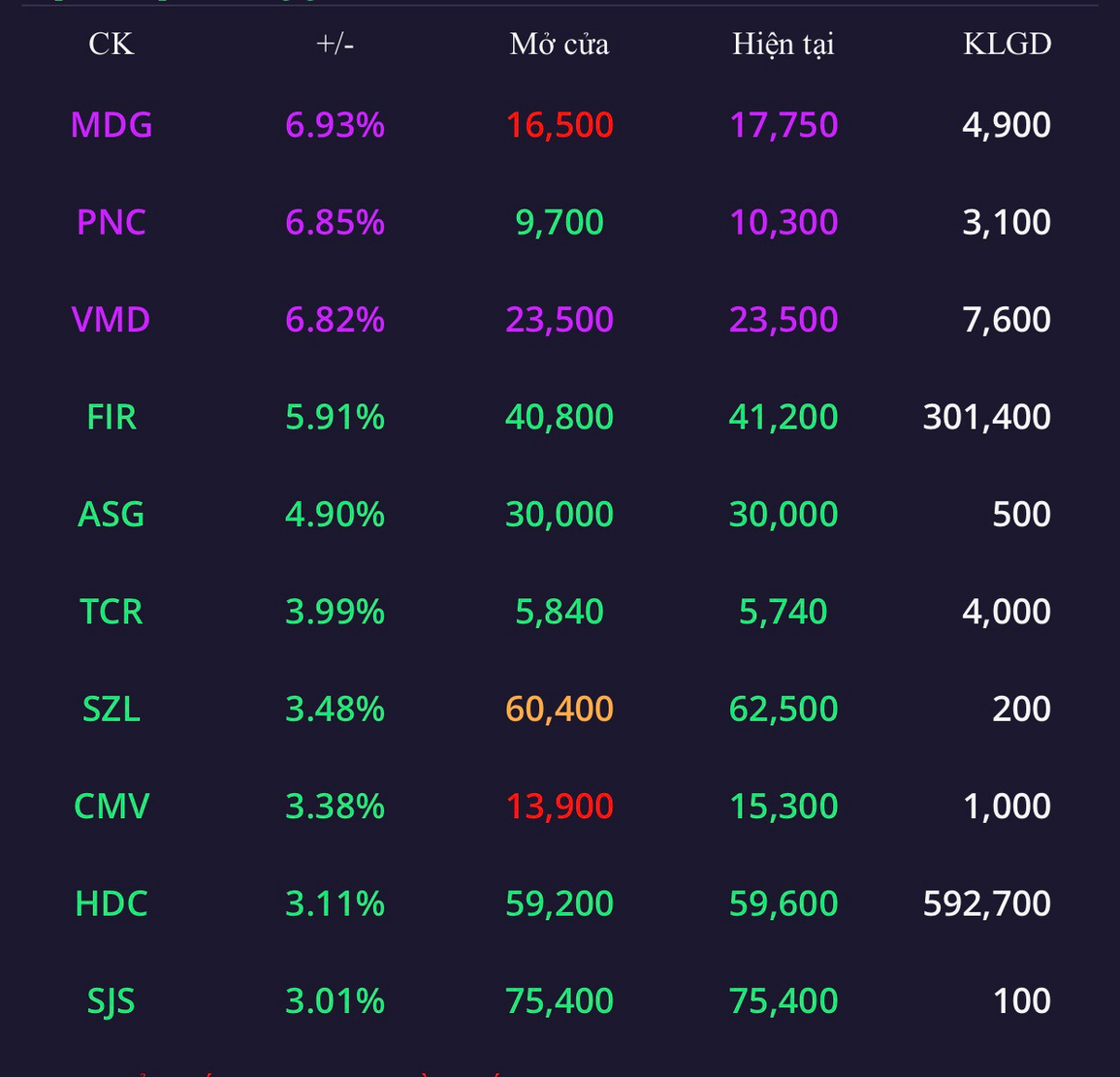1120x1077 pixels.
Task: Open the FIR stock ticker
Action: coord(112,417)
